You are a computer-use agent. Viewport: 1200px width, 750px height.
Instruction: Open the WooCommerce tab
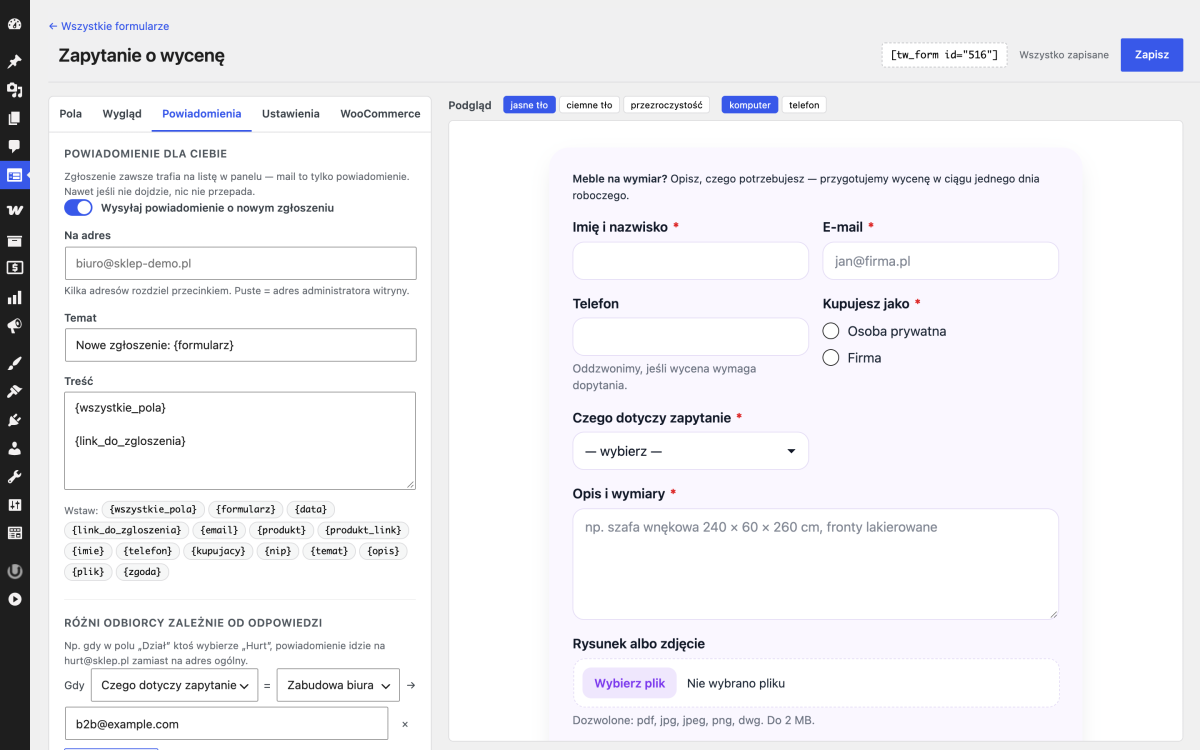380,114
